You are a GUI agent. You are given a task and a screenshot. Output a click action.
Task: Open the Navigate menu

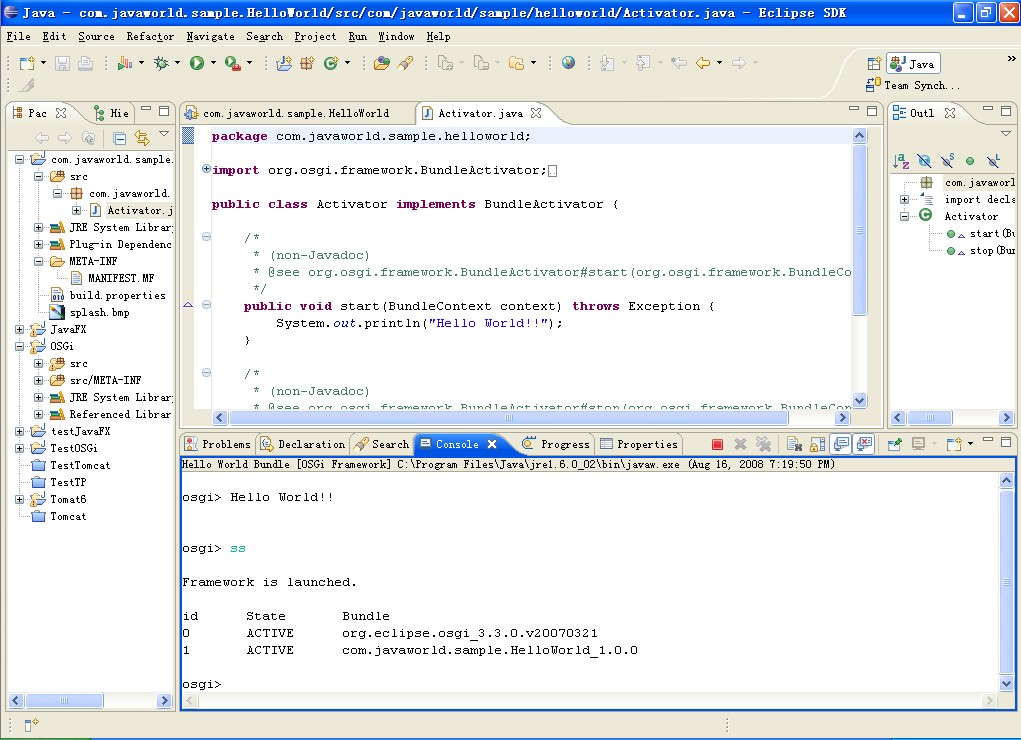click(210, 36)
